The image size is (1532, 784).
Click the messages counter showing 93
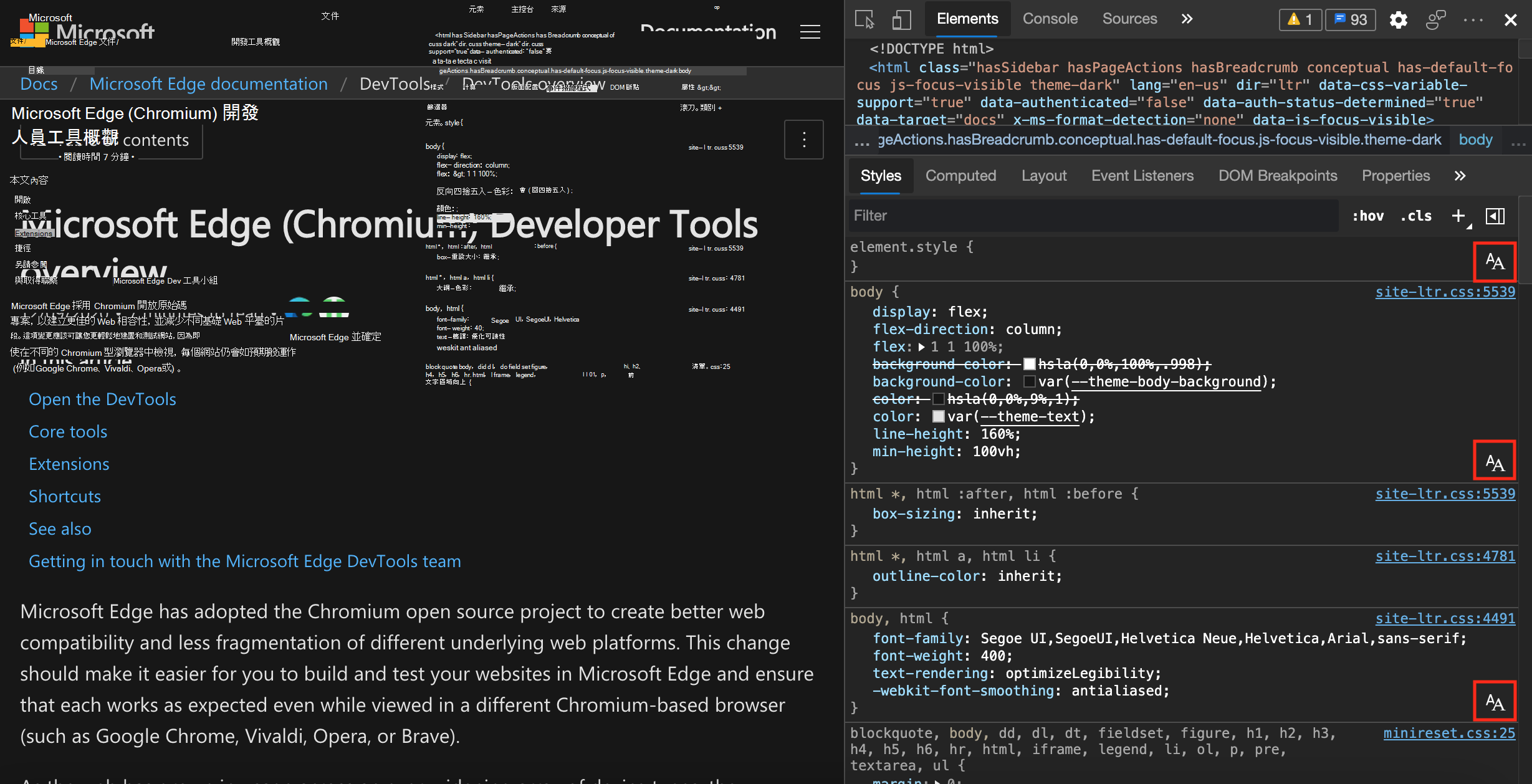1350,20
